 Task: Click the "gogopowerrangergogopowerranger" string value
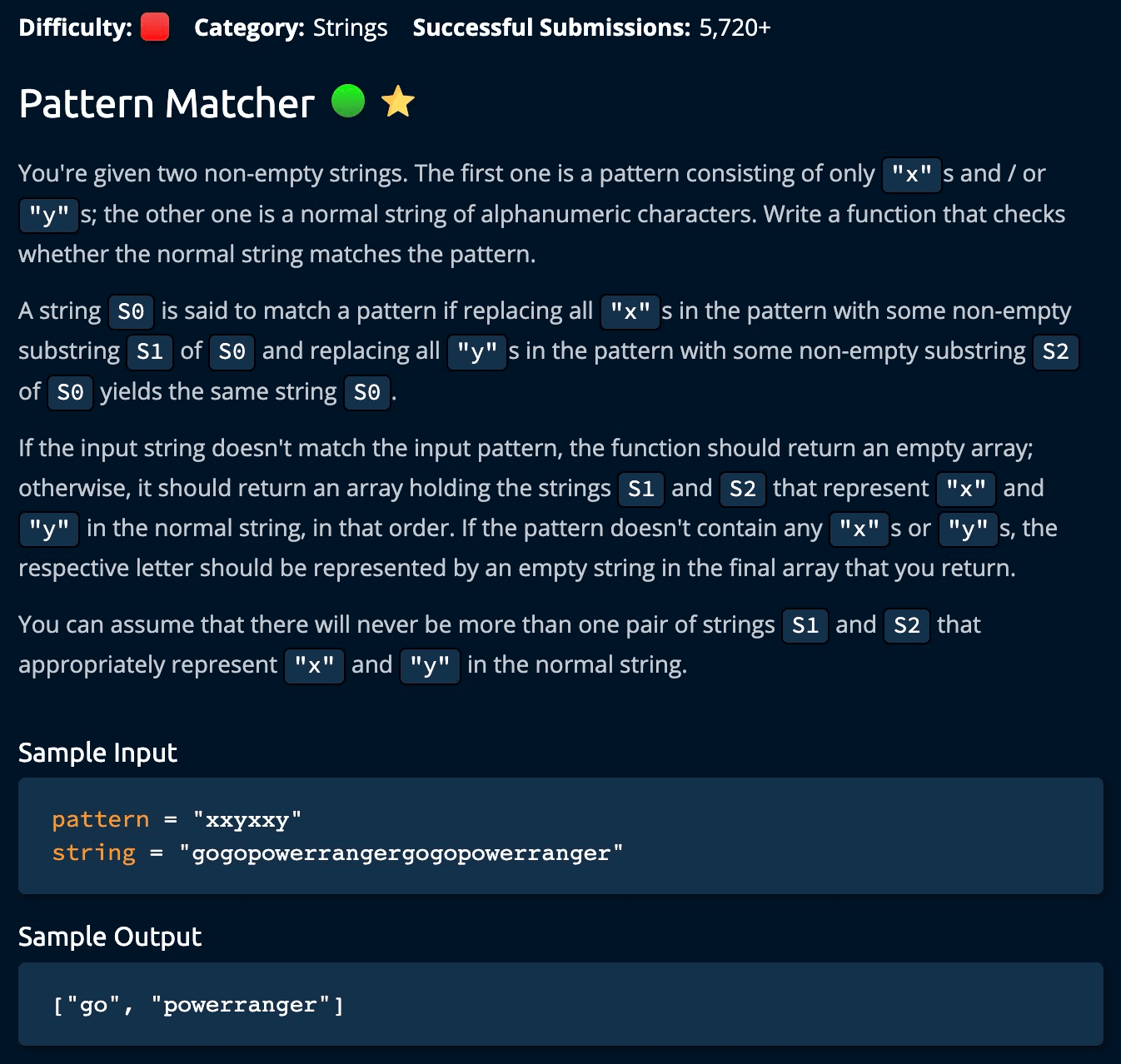point(401,853)
